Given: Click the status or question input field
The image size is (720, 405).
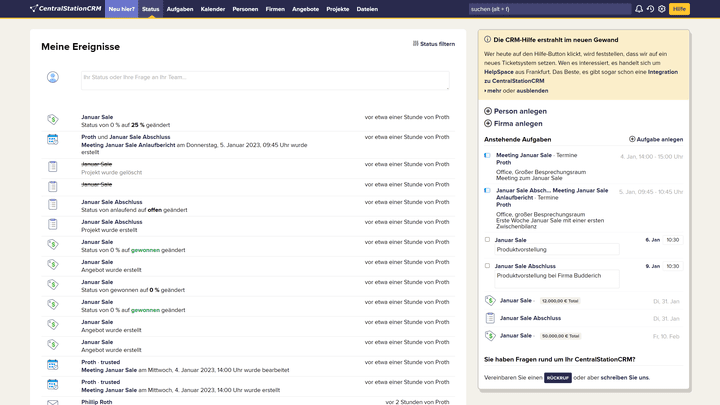Looking at the screenshot, I should (265, 80).
